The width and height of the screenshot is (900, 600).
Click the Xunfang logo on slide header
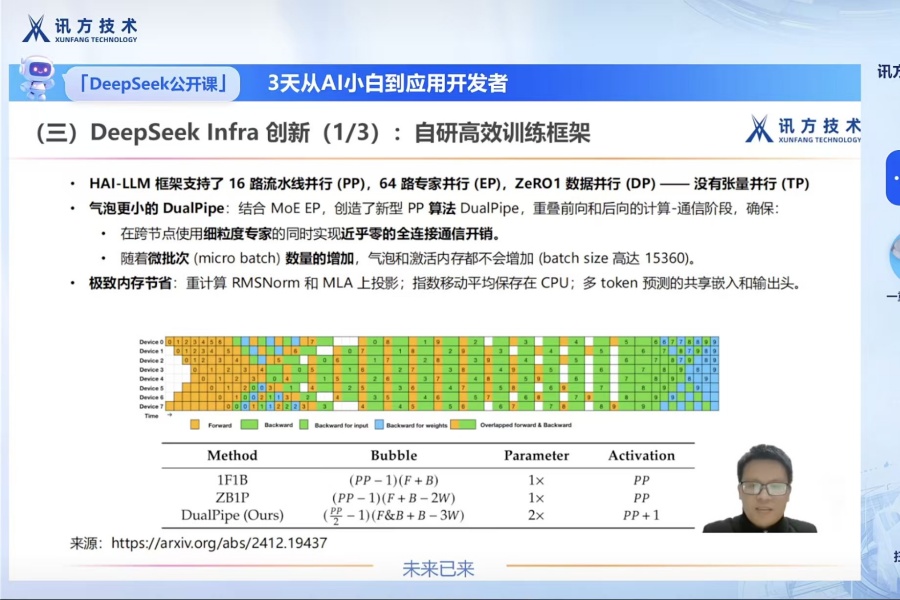(802, 129)
